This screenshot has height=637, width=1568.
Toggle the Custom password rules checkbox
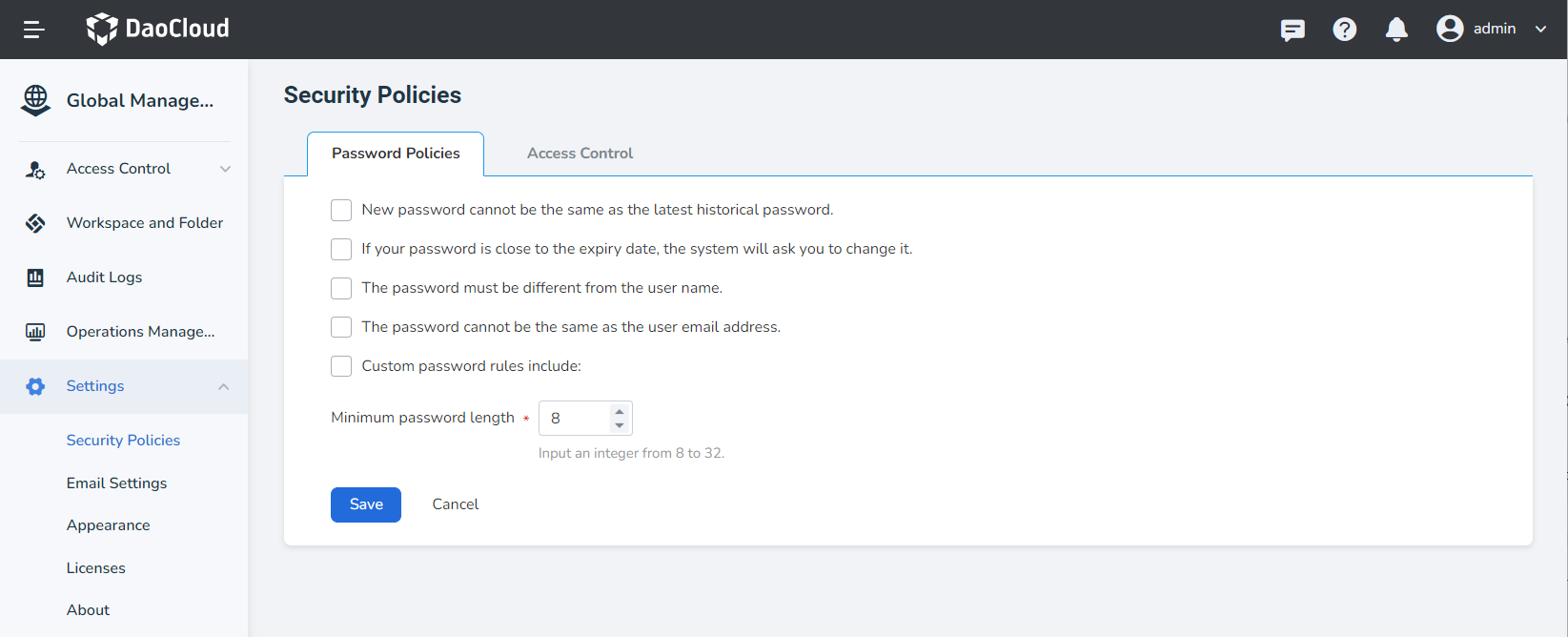click(x=341, y=366)
